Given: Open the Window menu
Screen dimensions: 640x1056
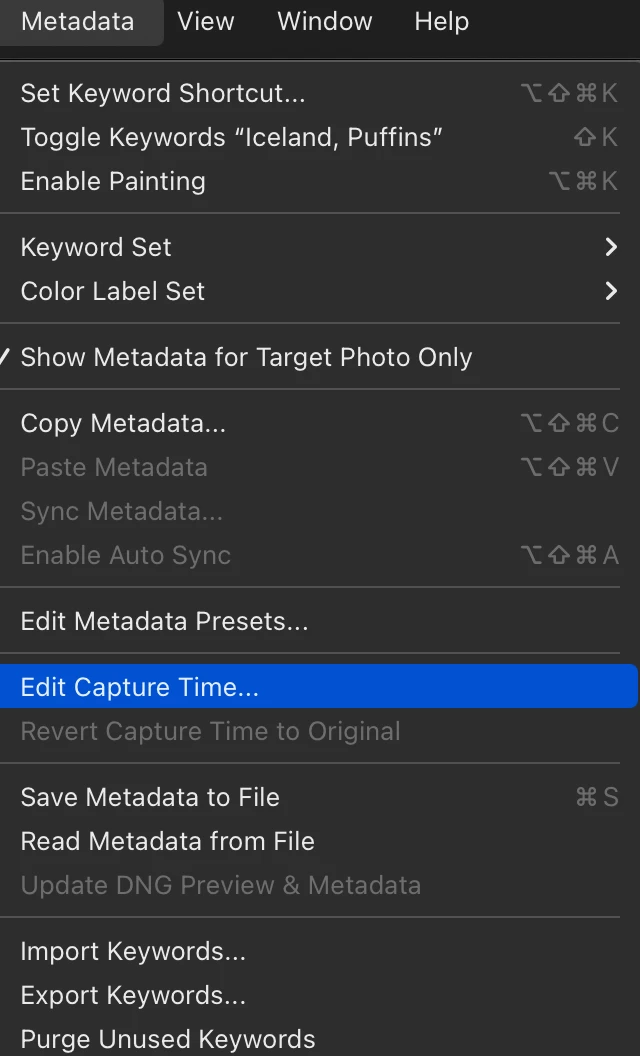Looking at the screenshot, I should click(324, 21).
